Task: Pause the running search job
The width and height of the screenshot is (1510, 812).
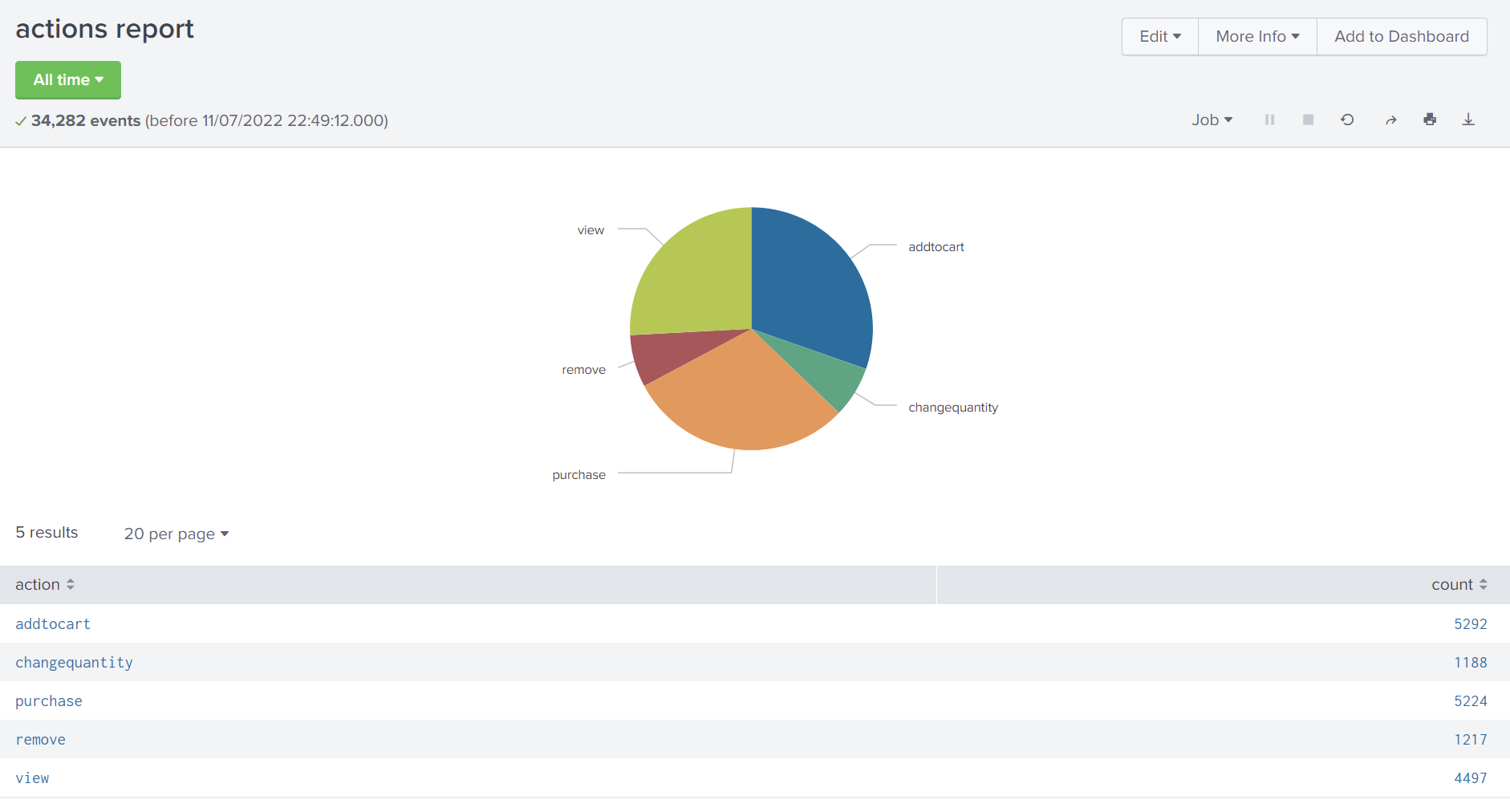Action: click(x=1269, y=120)
